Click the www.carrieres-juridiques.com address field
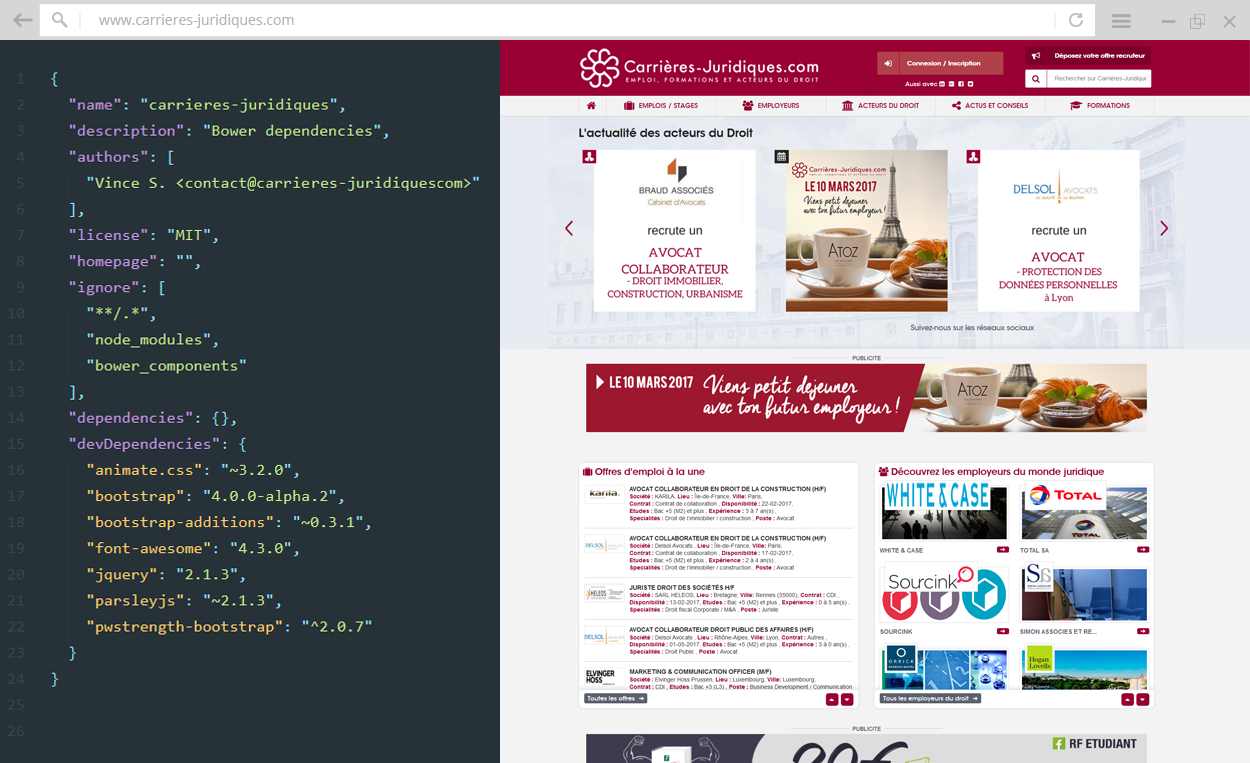The height and width of the screenshot is (763, 1250). point(566,20)
